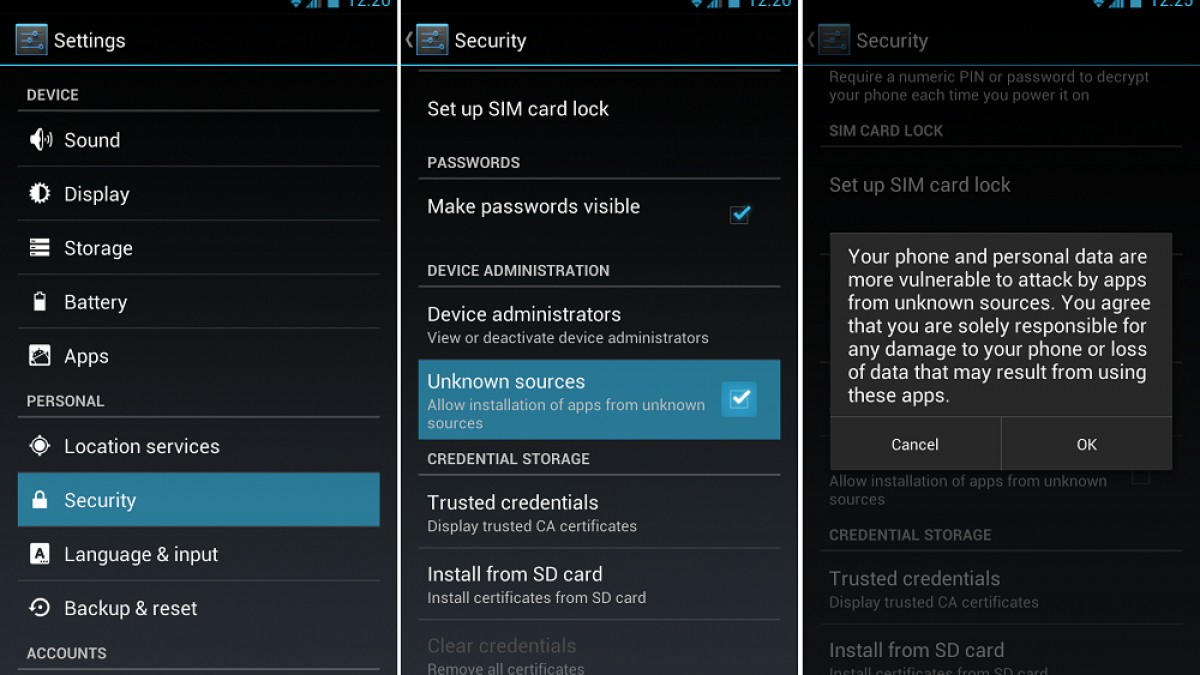The image size is (1200, 675).
Task: Tap the Location services target icon
Action: coord(40,446)
